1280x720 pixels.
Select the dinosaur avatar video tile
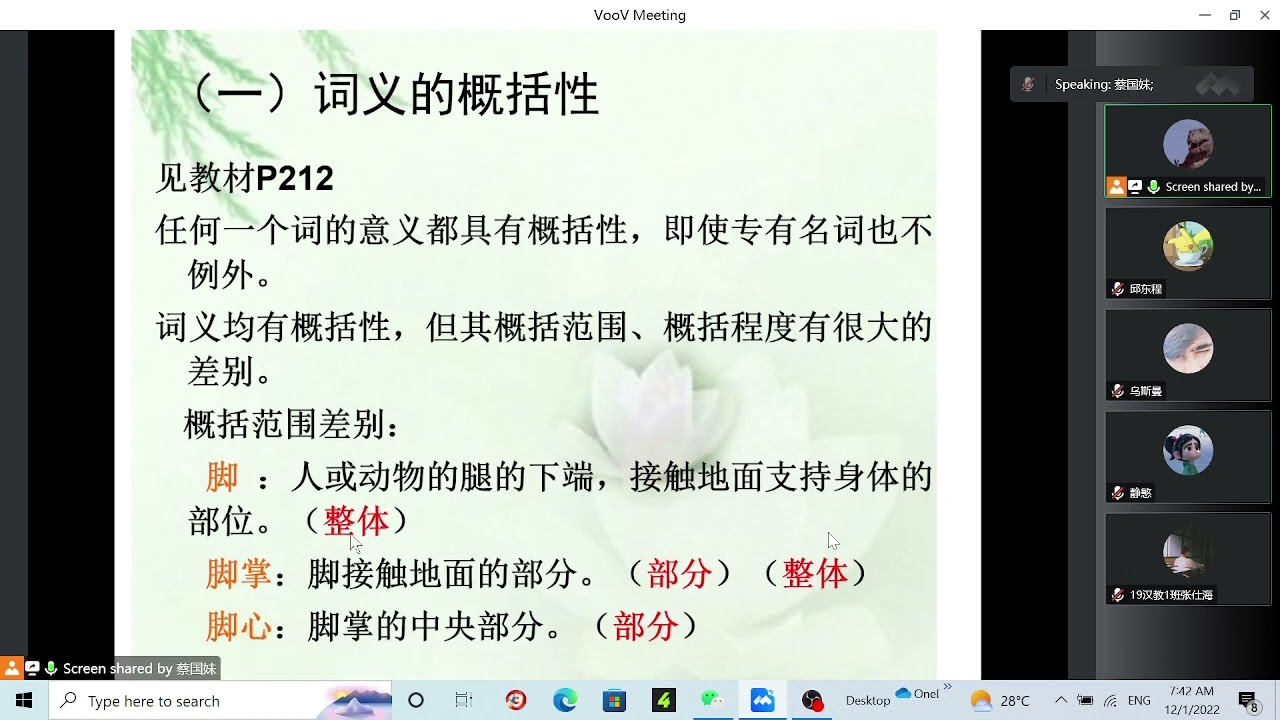point(1188,151)
